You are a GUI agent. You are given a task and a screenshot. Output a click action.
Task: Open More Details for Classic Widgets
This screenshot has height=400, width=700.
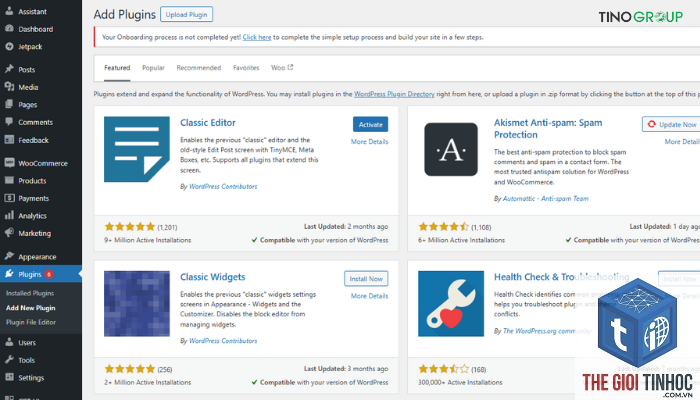tap(369, 296)
